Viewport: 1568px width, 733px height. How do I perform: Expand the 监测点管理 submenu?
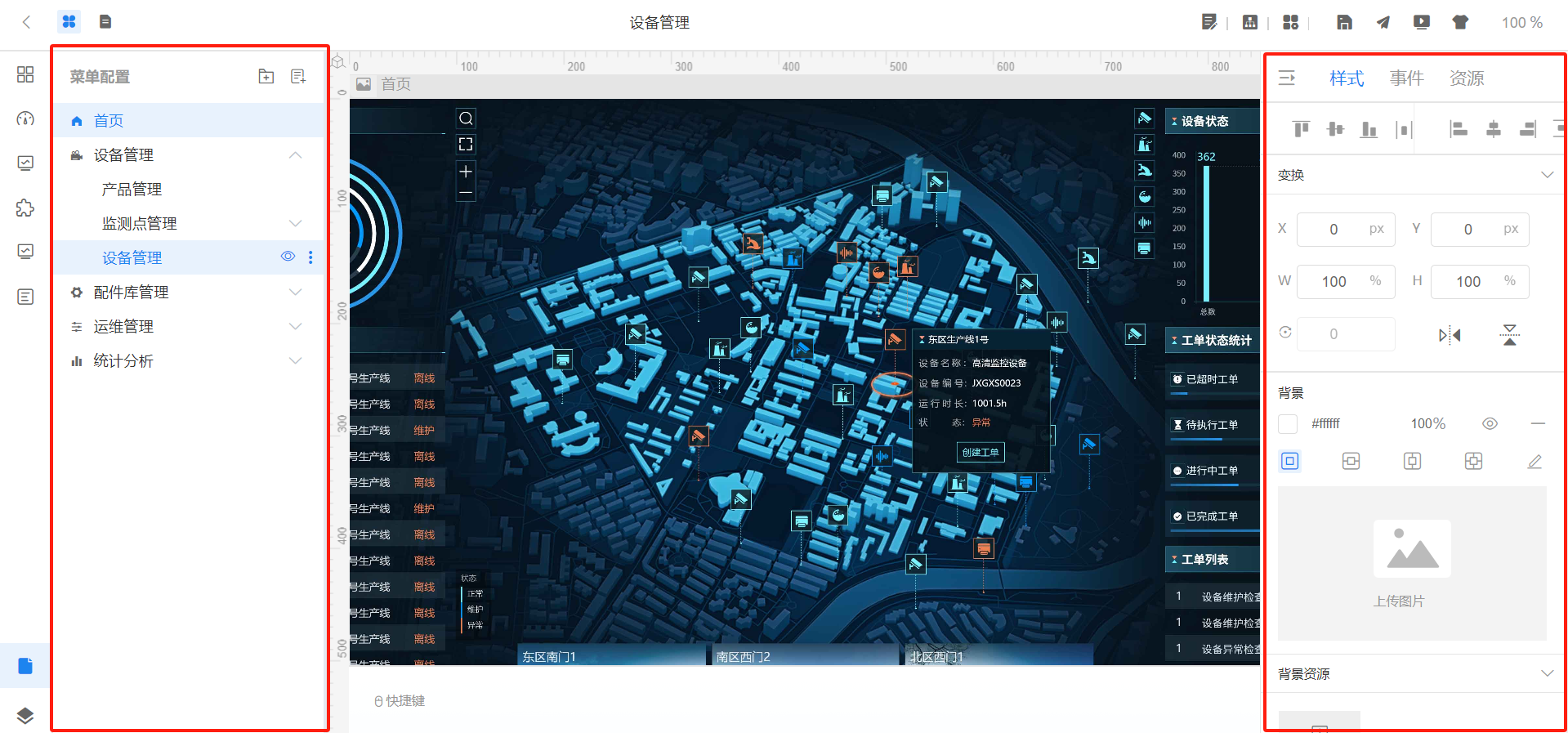(x=296, y=223)
